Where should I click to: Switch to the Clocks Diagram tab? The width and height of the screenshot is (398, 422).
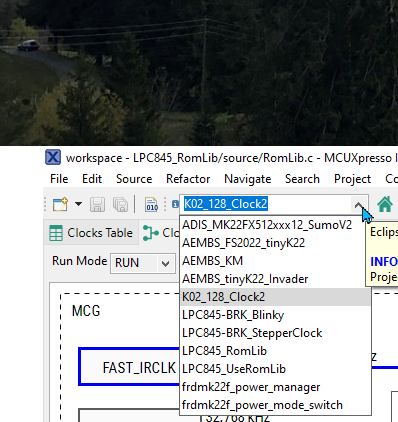click(x=160, y=233)
